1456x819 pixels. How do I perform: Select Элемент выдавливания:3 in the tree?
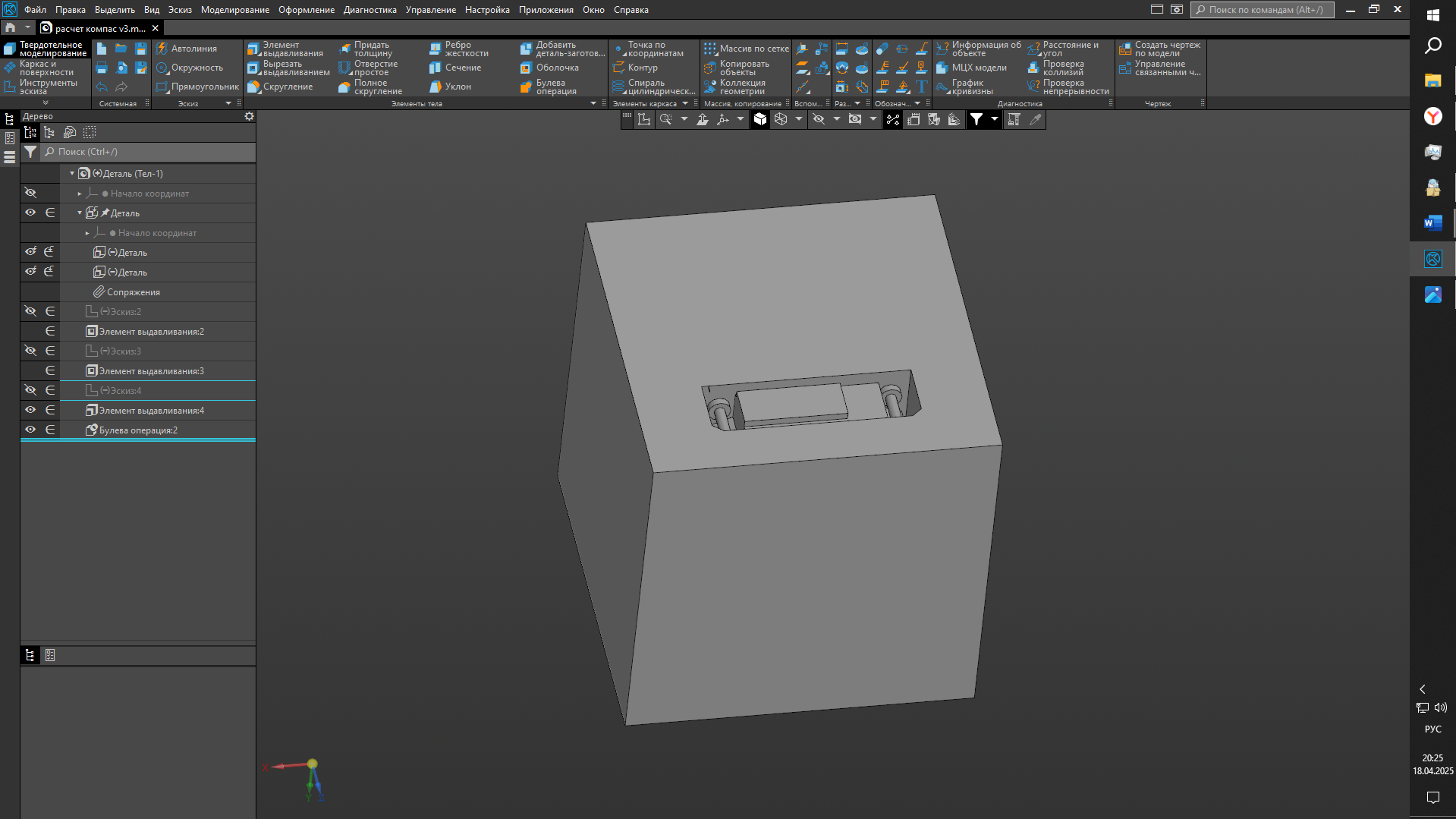151,371
